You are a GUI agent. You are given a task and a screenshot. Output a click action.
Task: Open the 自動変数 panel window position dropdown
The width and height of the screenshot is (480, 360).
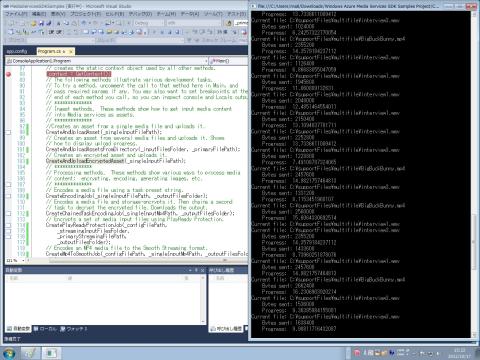coord(190,270)
